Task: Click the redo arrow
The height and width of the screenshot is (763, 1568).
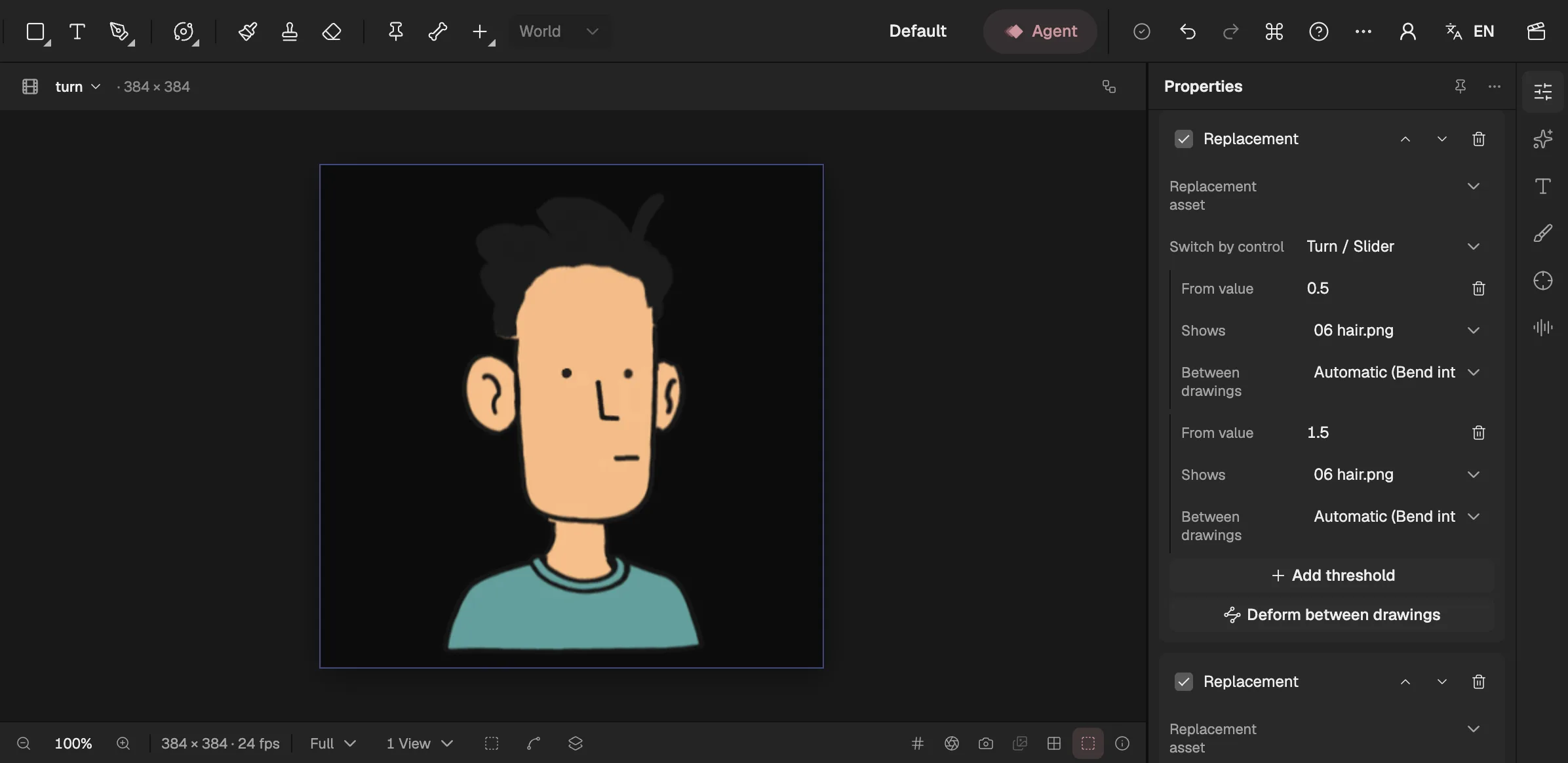Action: point(1230,31)
